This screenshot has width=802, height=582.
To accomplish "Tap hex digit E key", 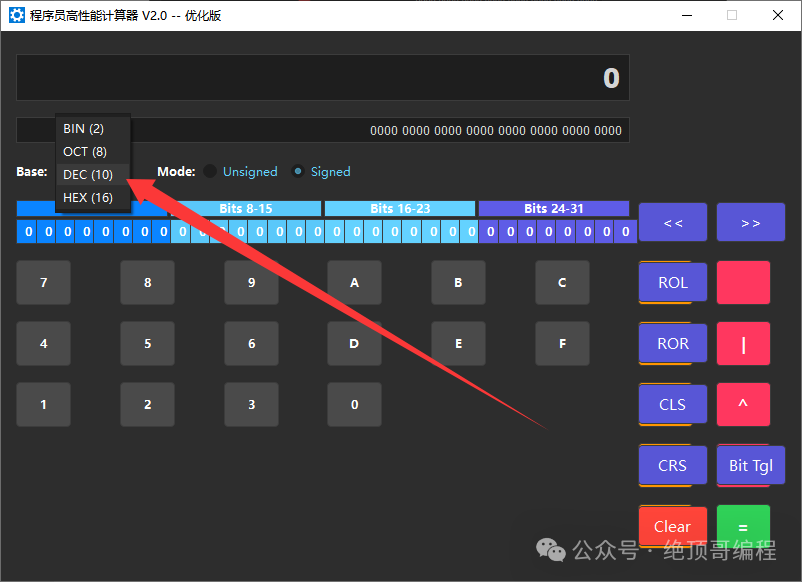I will [x=458, y=344].
